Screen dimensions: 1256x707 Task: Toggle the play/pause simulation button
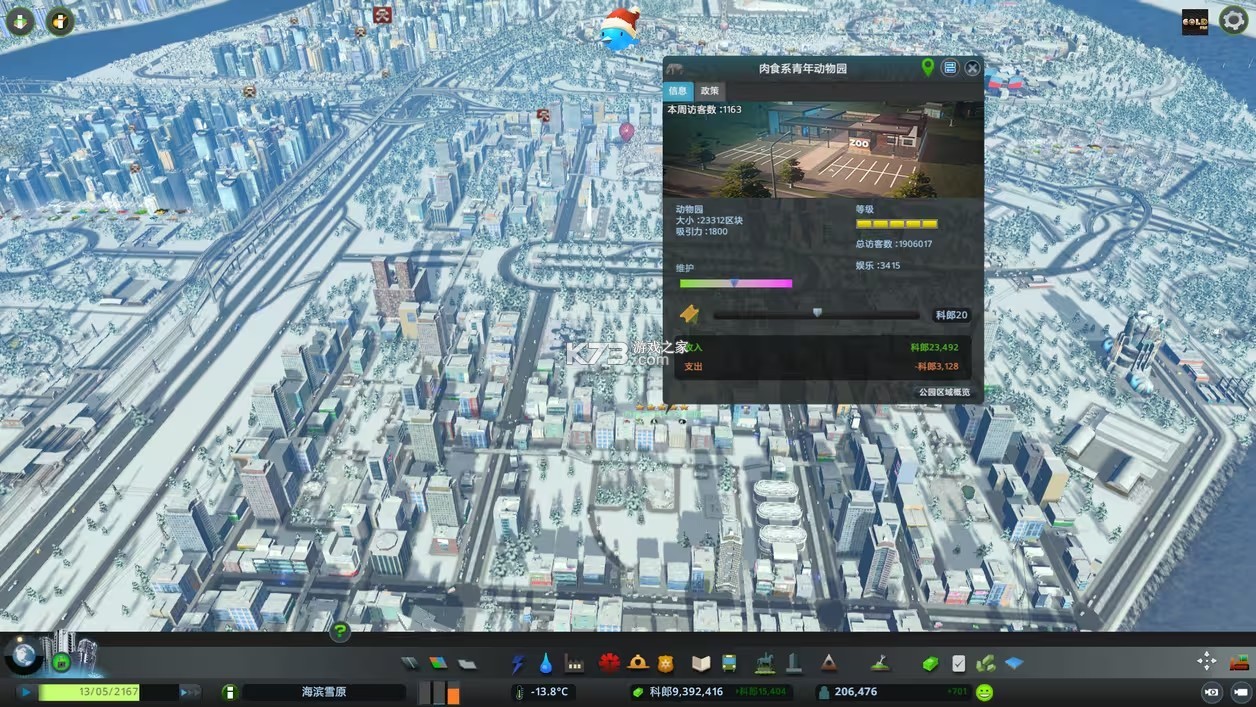click(x=25, y=692)
